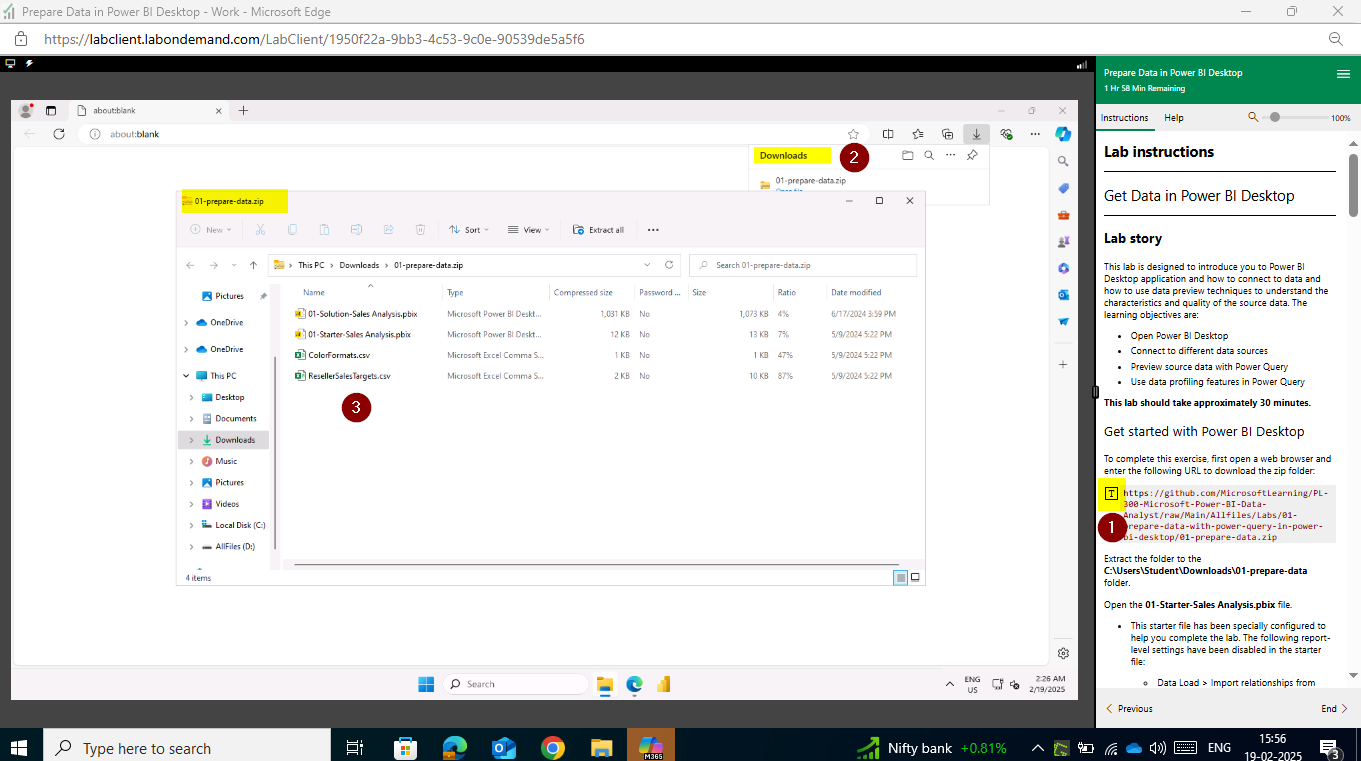
Task: Go to Previous lab page
Action: 1128,708
